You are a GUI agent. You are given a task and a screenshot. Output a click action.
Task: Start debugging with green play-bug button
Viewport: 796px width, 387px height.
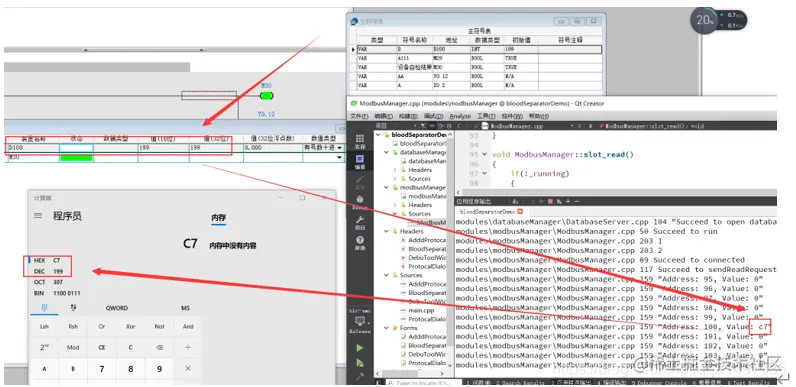tap(360, 363)
